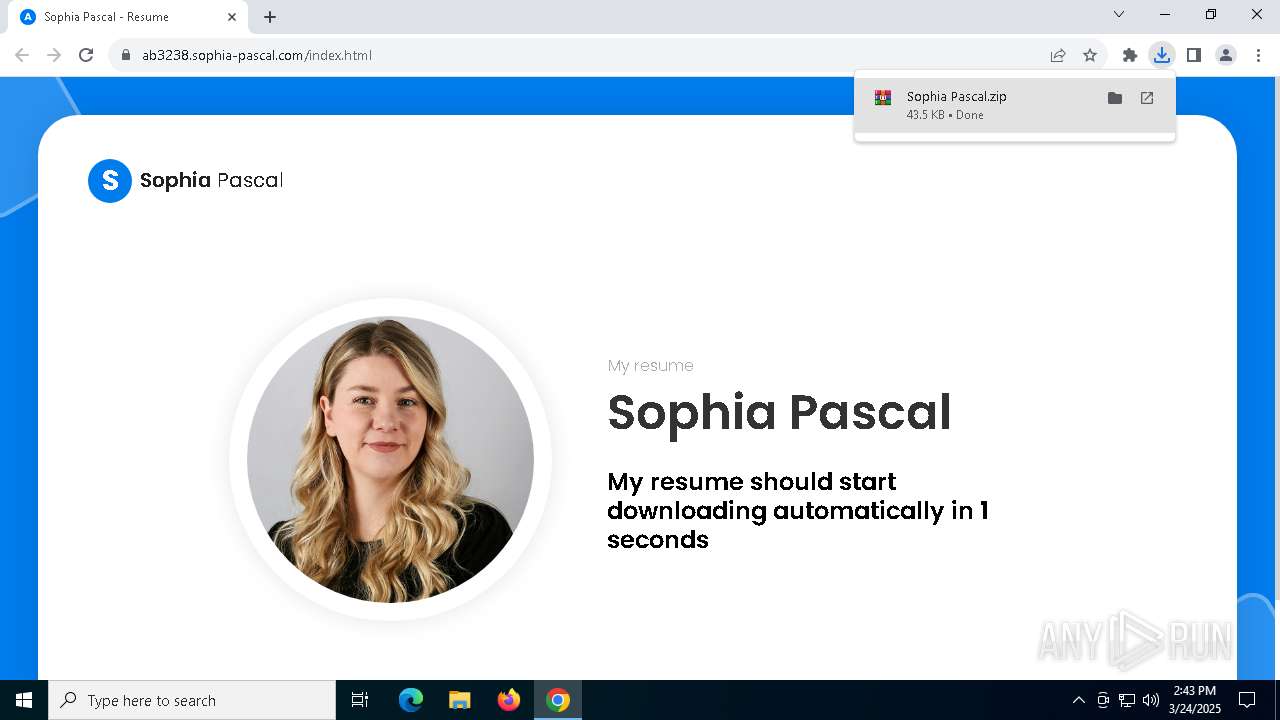Viewport: 1280px width, 720px height.
Task: Click the WinRAR file icon of the download
Action: 883,98
